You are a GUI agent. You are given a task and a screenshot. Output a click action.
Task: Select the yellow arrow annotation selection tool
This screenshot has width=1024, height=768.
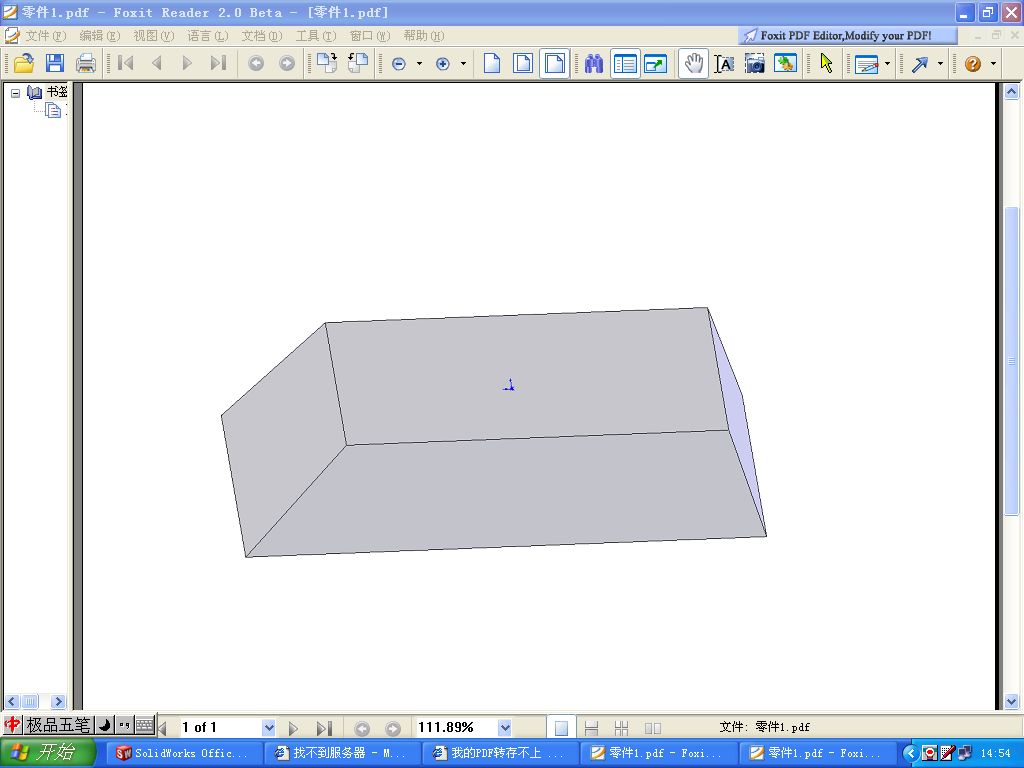point(826,63)
